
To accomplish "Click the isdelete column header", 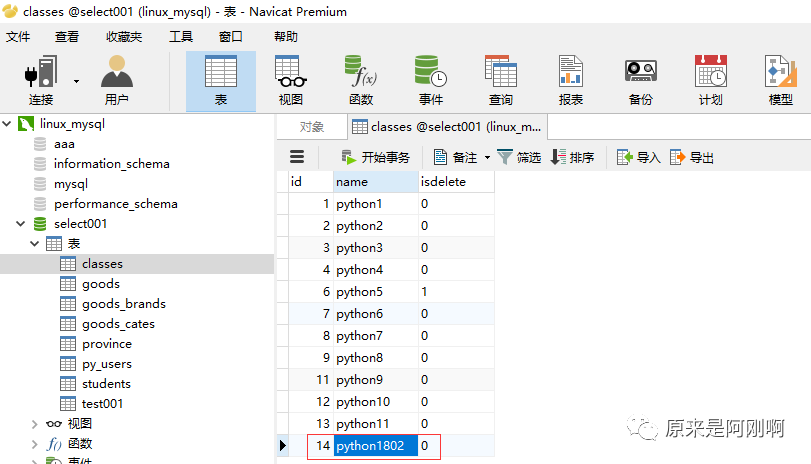I will 456,182.
